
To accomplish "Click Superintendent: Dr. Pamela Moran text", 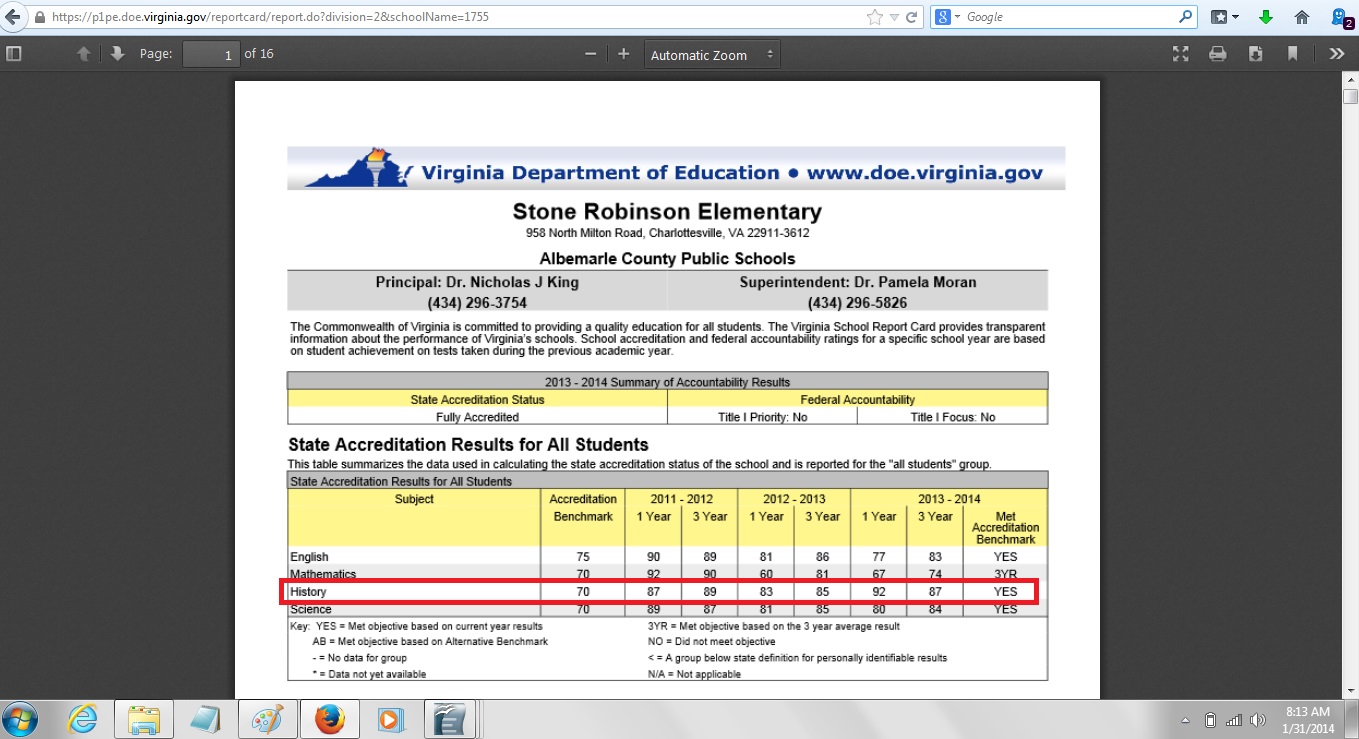I will (x=858, y=282).
